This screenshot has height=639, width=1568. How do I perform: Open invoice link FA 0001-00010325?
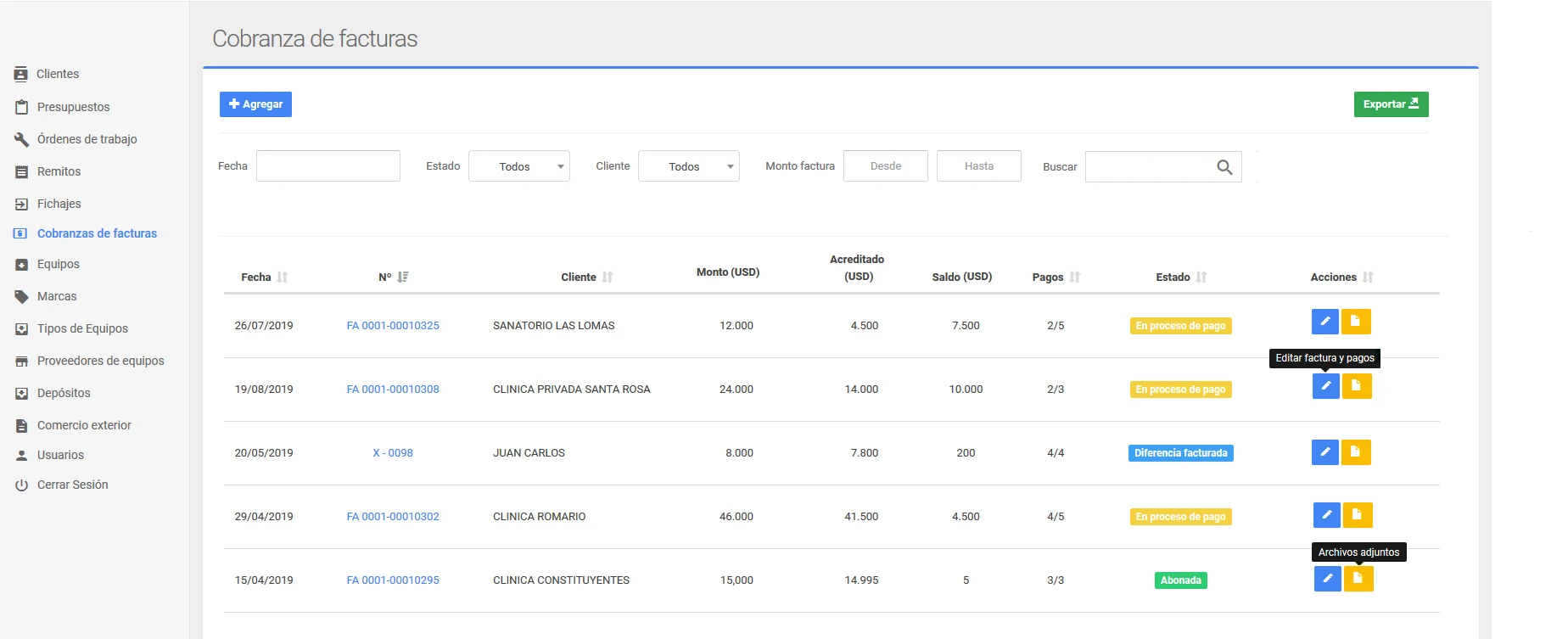(x=393, y=326)
